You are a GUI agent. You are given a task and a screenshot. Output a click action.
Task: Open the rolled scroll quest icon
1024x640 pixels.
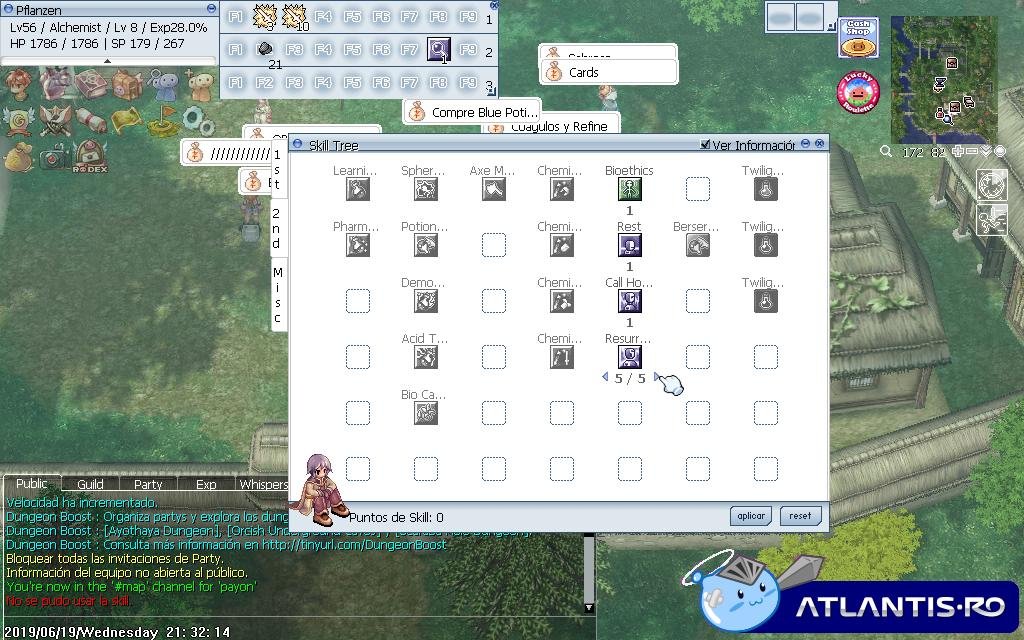(91, 120)
